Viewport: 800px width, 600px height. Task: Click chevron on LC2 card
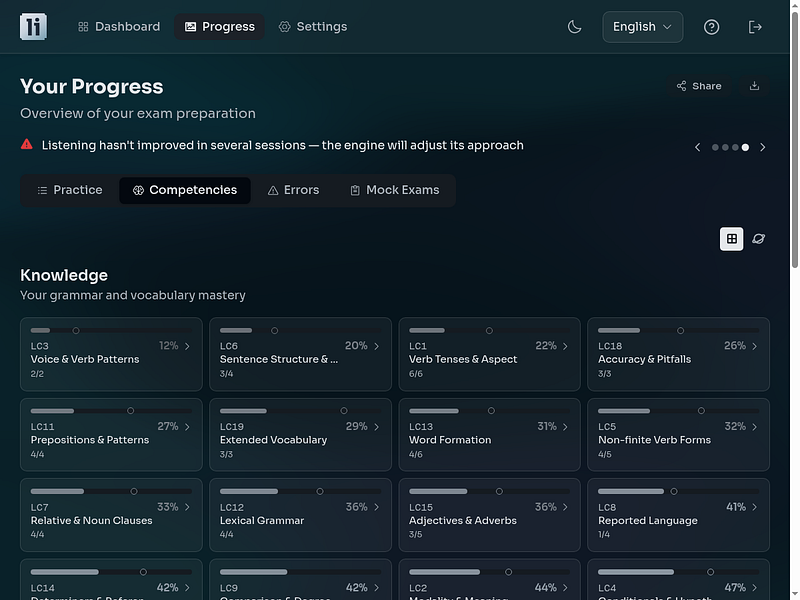point(565,588)
